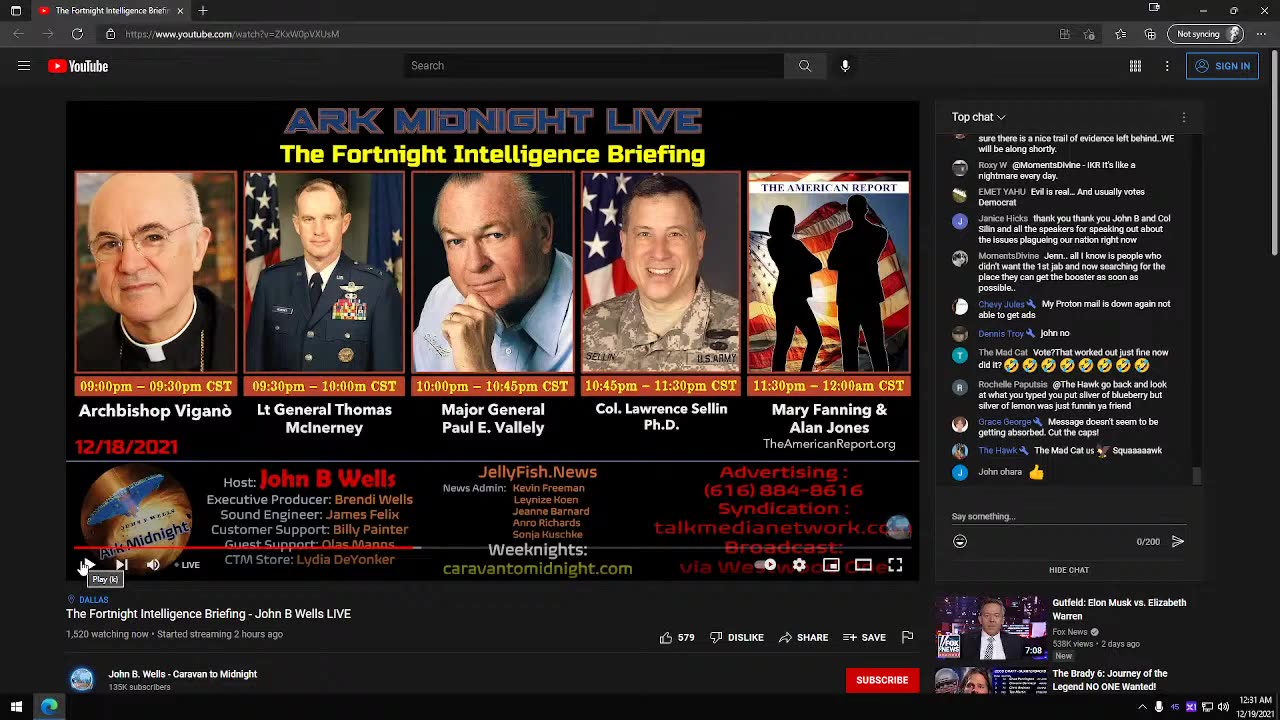Sign in to YouTube
This screenshot has width=1280, height=720.
tap(1222, 66)
